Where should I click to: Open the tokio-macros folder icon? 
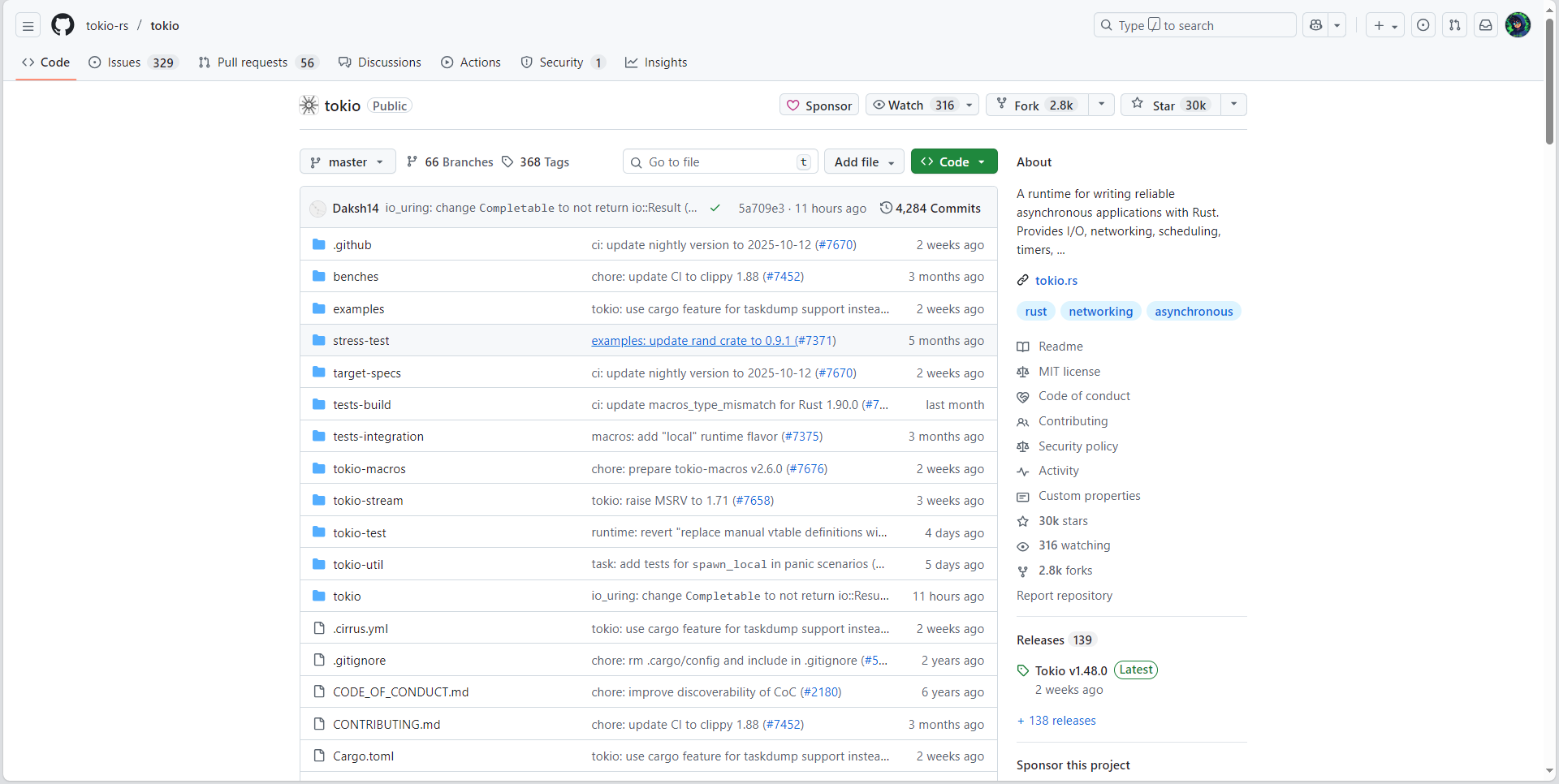[319, 468]
